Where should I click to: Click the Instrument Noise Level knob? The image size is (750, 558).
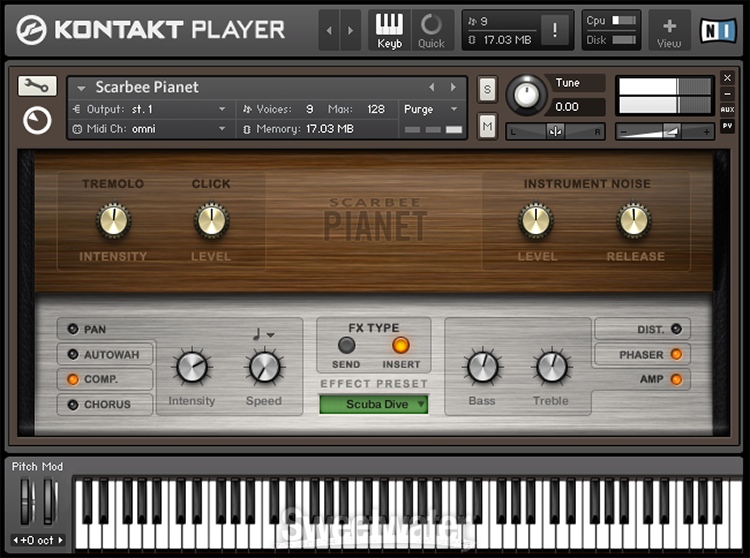pos(536,220)
